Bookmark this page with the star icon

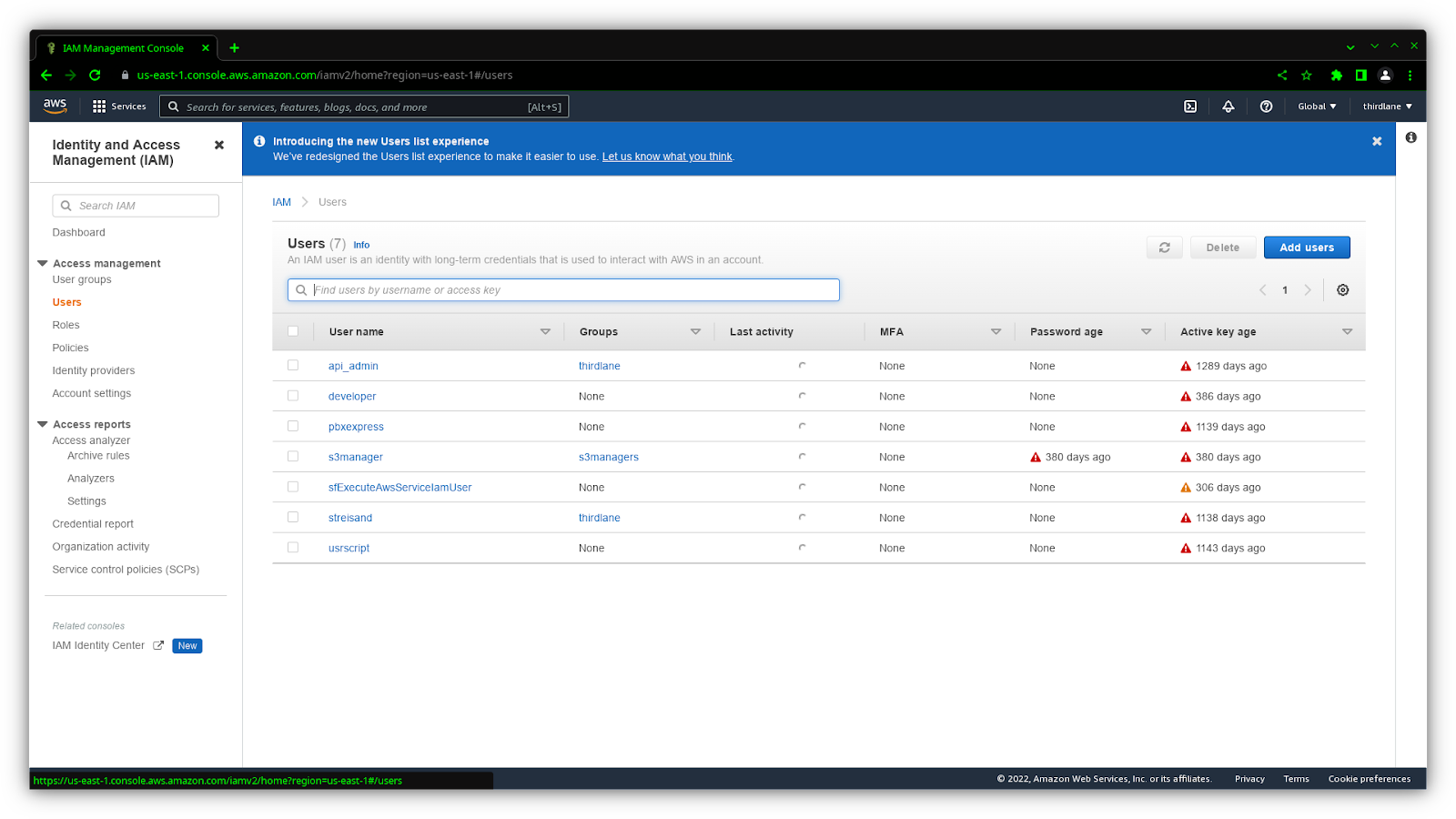point(1307,76)
